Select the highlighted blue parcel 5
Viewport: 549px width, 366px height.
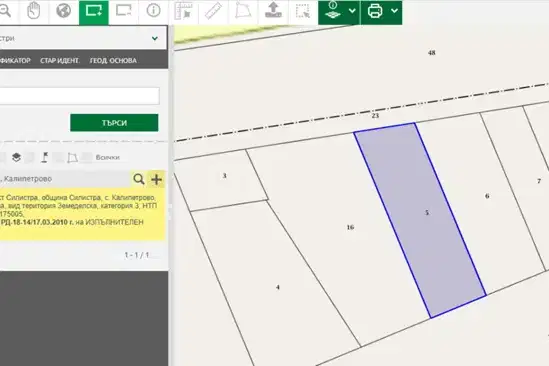point(420,221)
